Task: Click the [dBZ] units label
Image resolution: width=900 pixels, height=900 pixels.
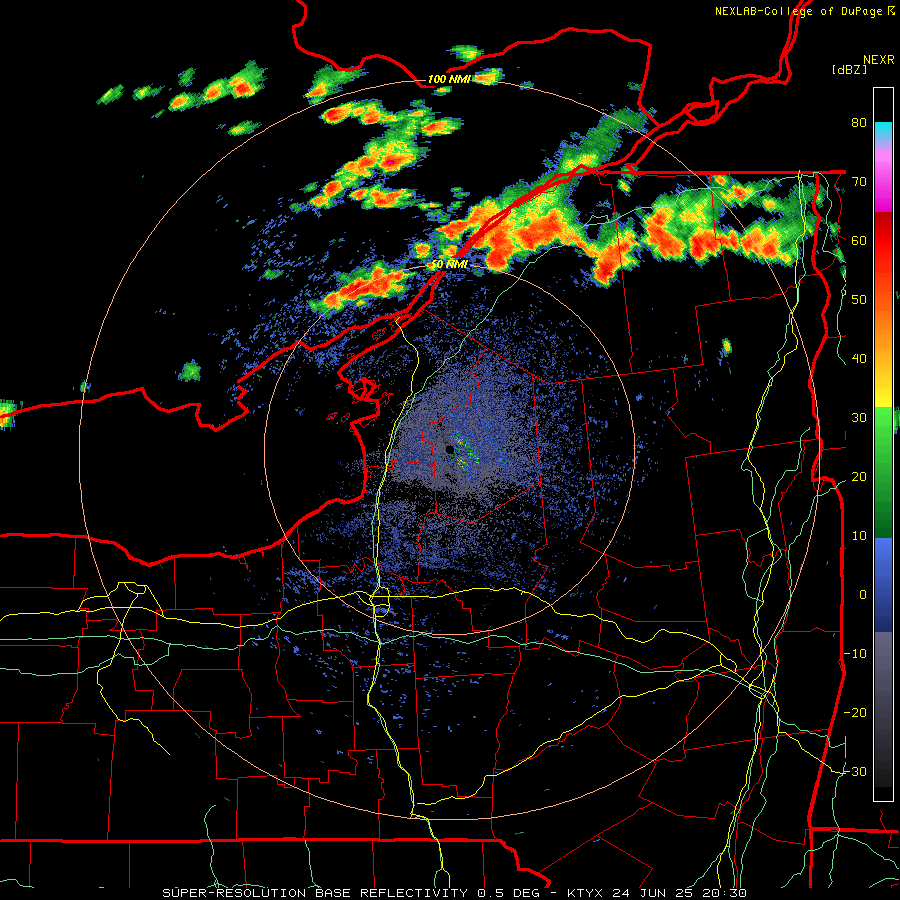Action: click(849, 70)
